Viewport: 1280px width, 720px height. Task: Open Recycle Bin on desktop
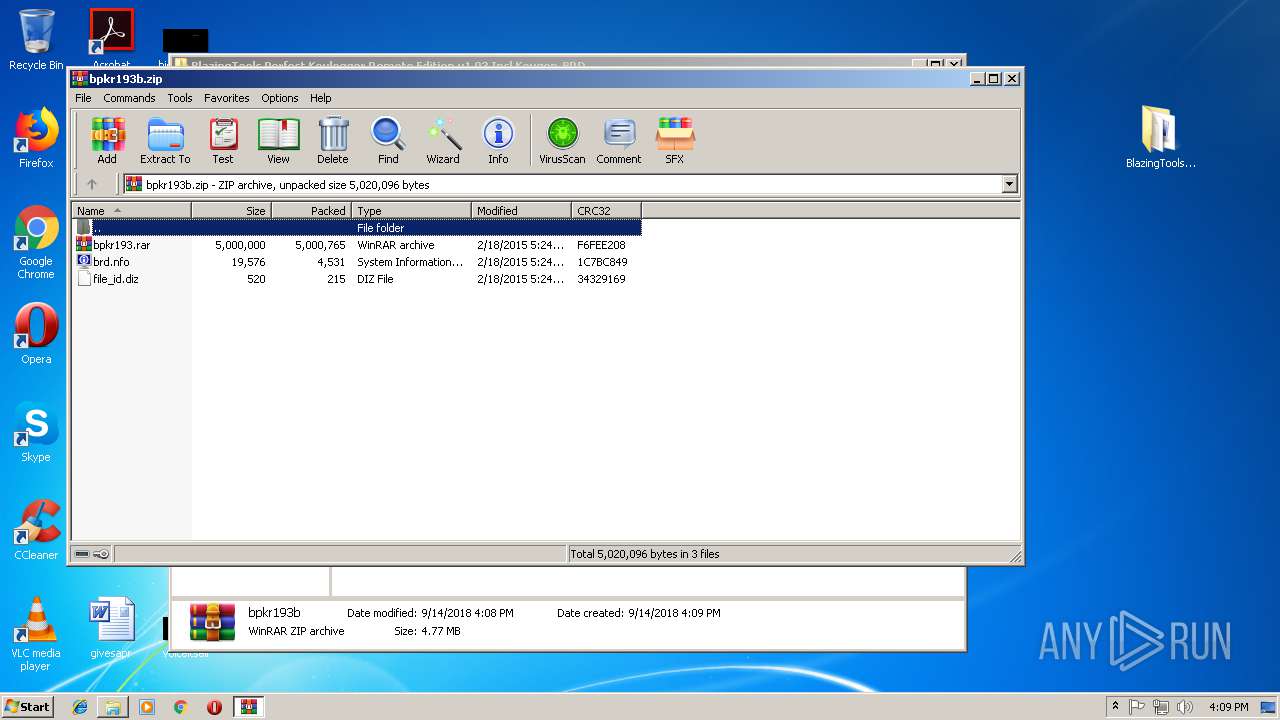tap(36, 40)
